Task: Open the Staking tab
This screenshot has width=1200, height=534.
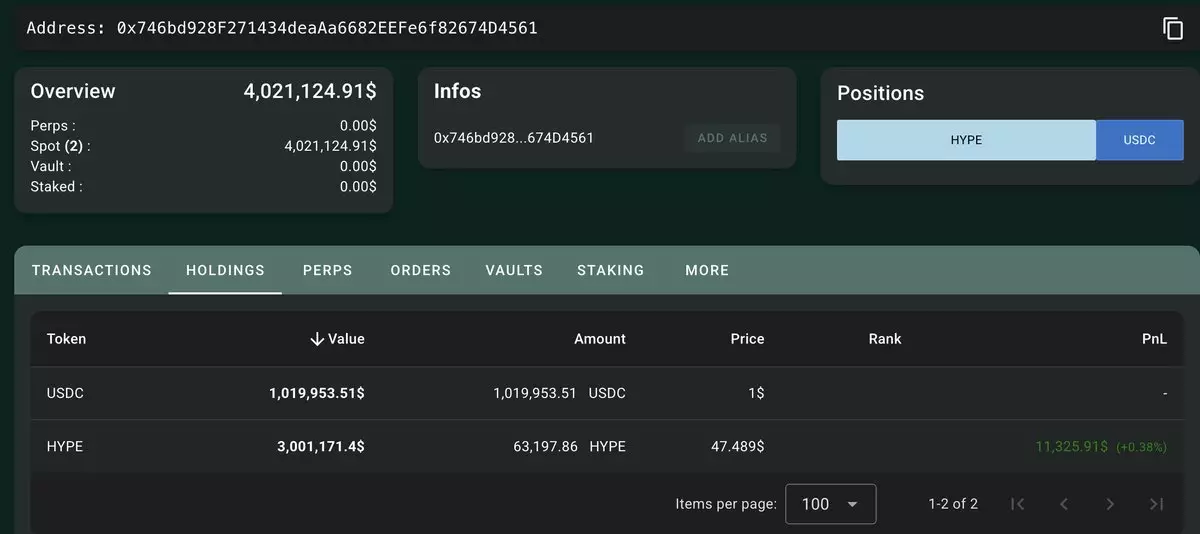Action: pos(611,270)
